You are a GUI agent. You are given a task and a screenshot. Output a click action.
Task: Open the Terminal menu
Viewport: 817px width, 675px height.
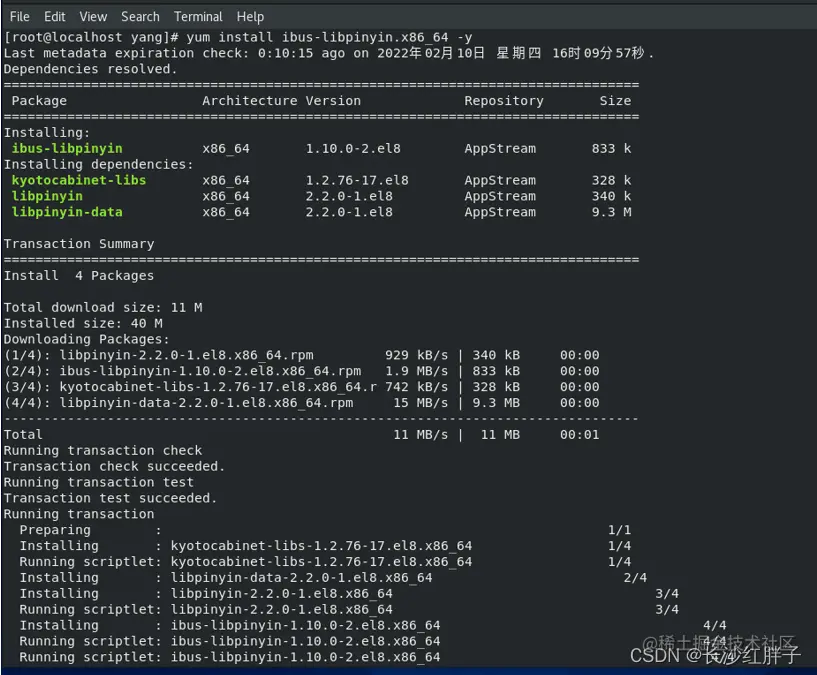198,17
